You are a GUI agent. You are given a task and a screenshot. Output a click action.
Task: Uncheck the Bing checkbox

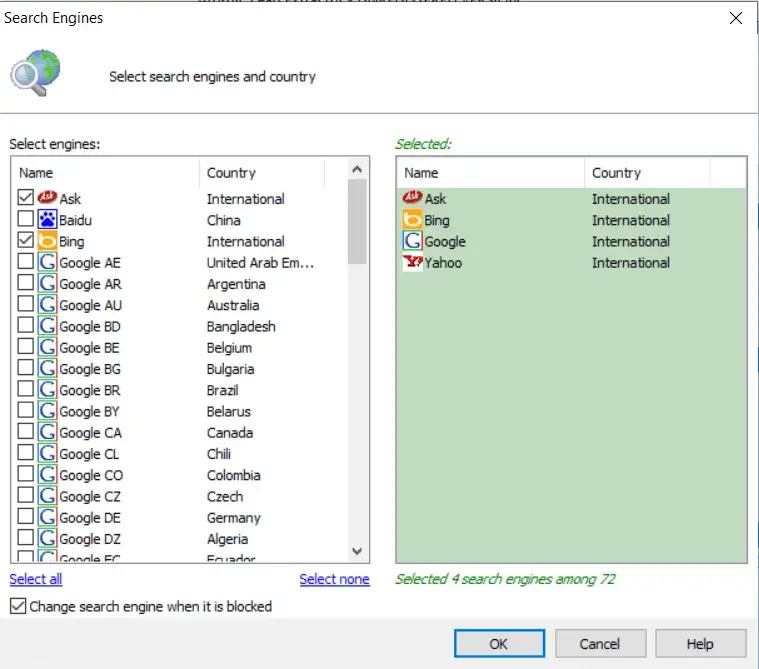click(x=25, y=240)
